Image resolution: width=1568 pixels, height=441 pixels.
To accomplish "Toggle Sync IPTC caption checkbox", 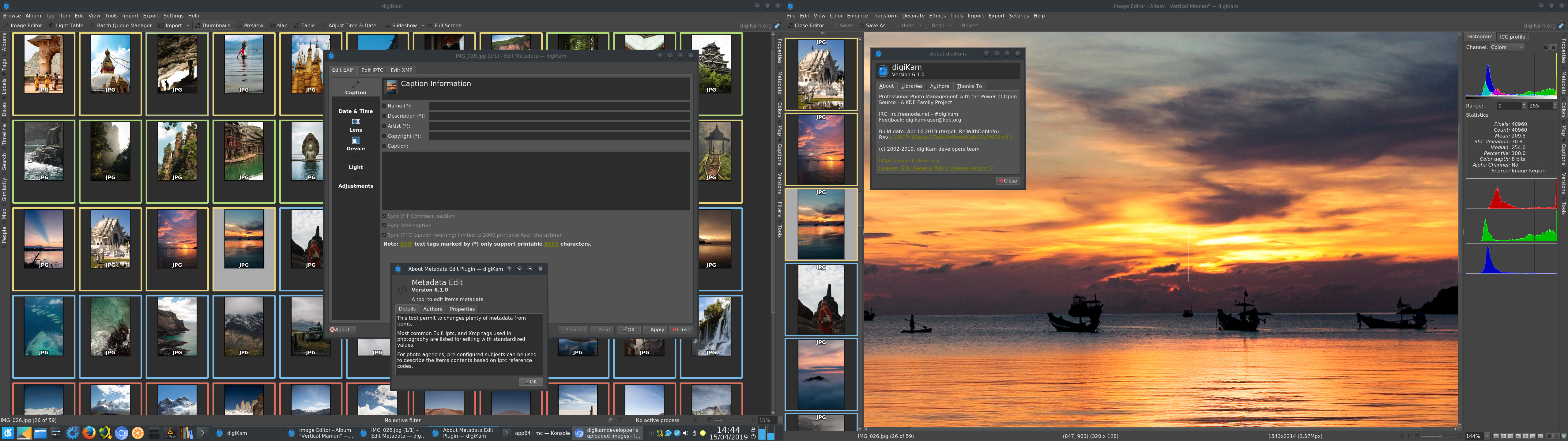I will pos(384,235).
